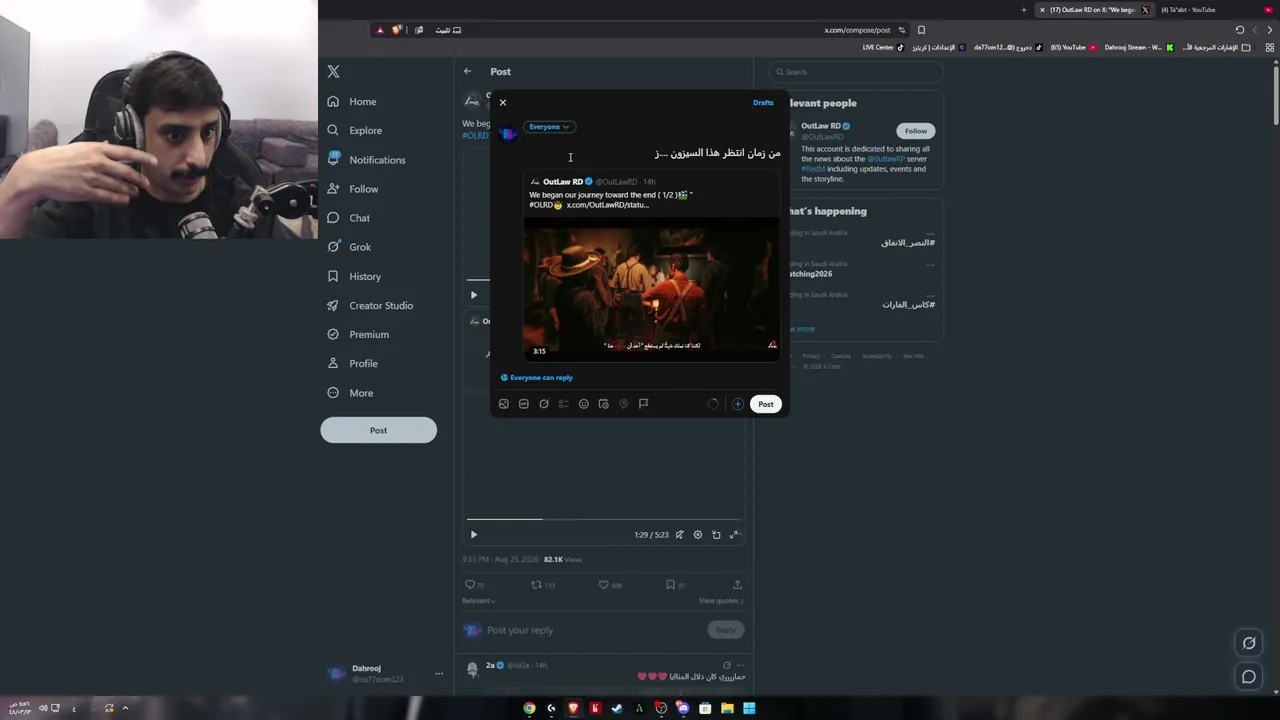Screen dimensions: 1280x720
Task: Reload the page with the refresh icon
Action: pyautogui.click(x=1240, y=30)
